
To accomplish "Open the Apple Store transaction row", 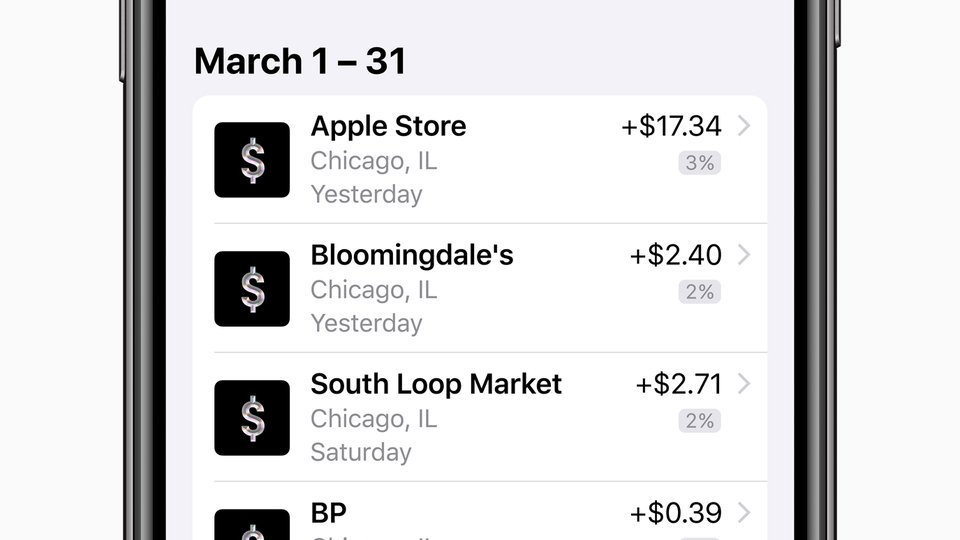I will [480, 159].
